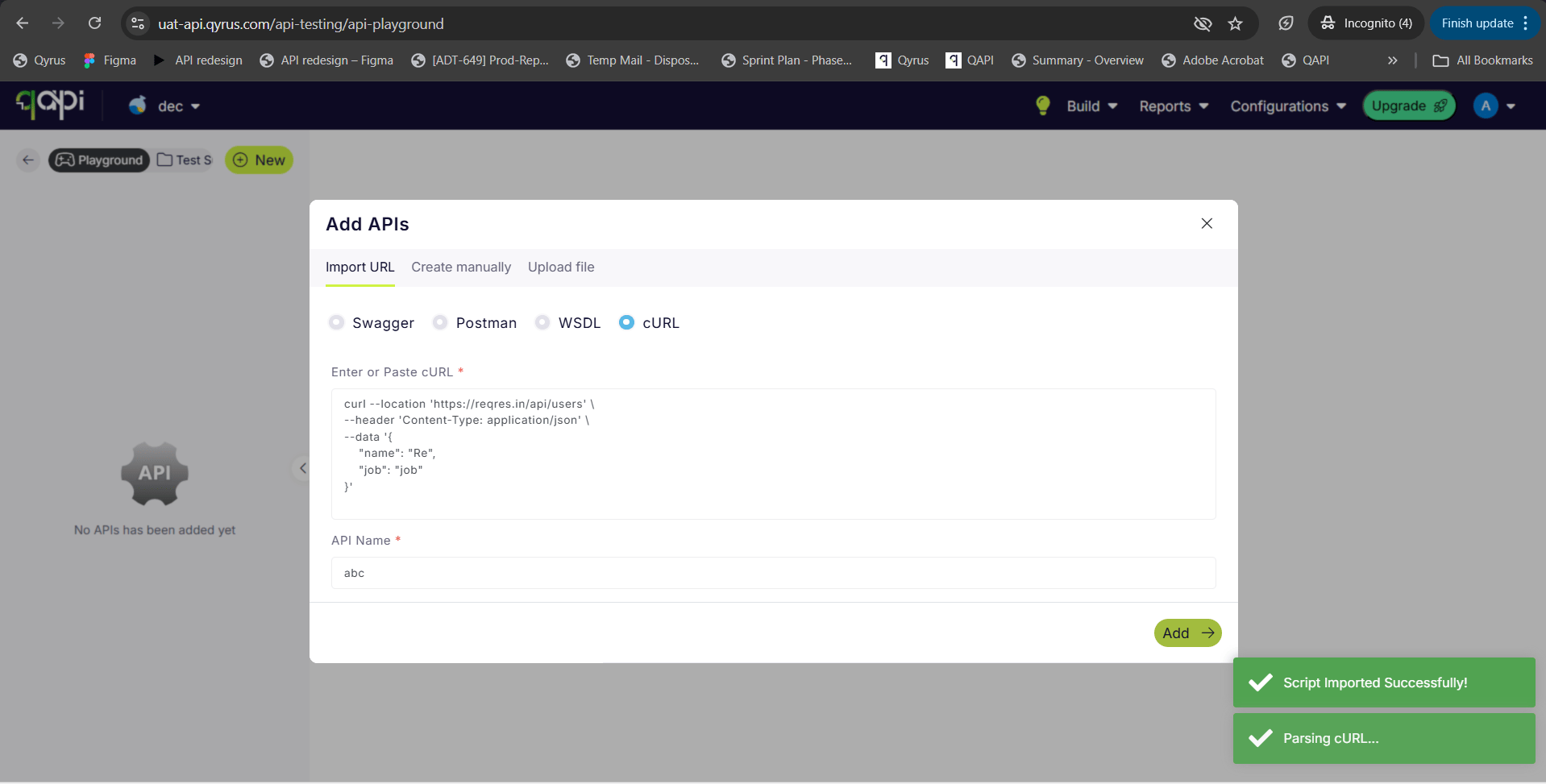The width and height of the screenshot is (1546, 784).
Task: Switch to the Create manually tab
Action: (x=460, y=267)
